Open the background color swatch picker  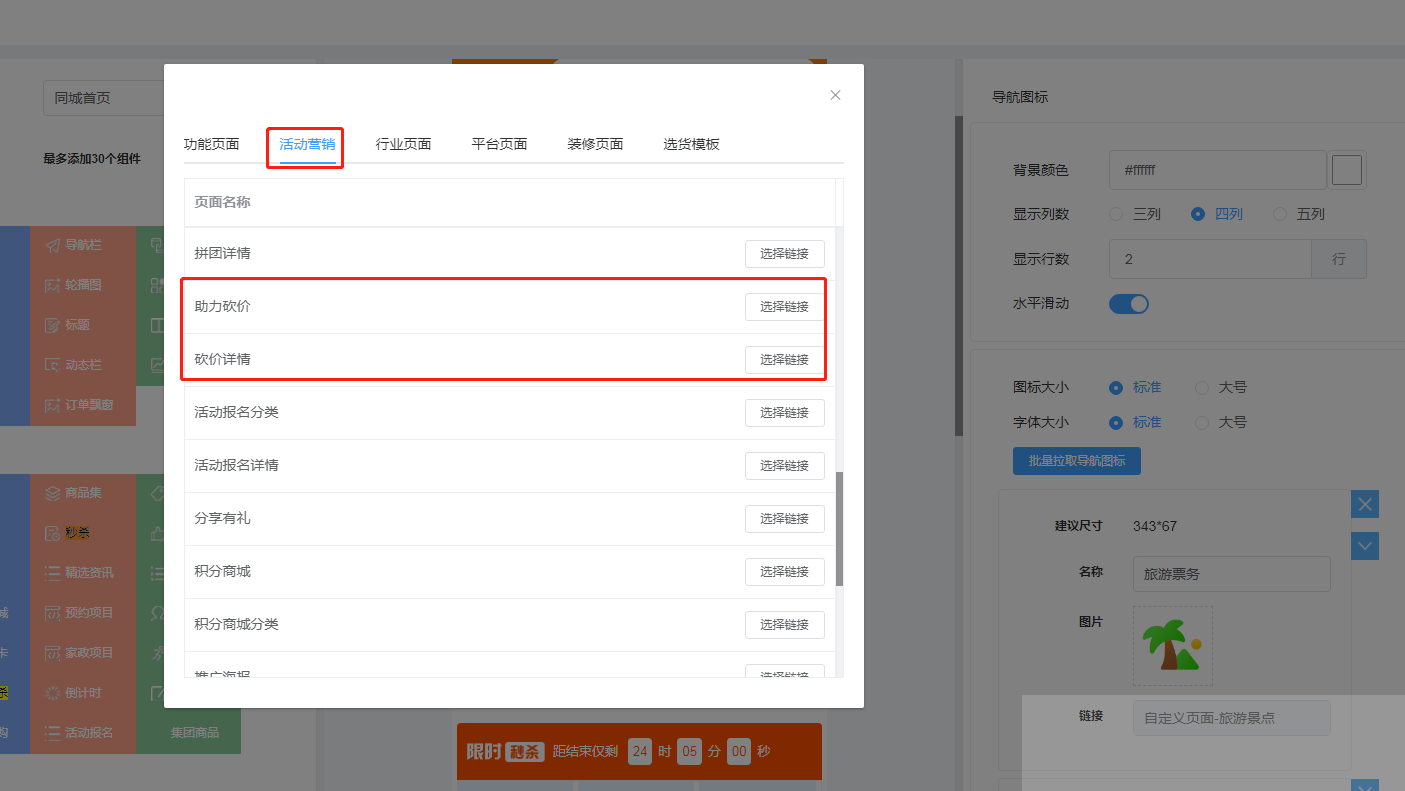[1347, 170]
